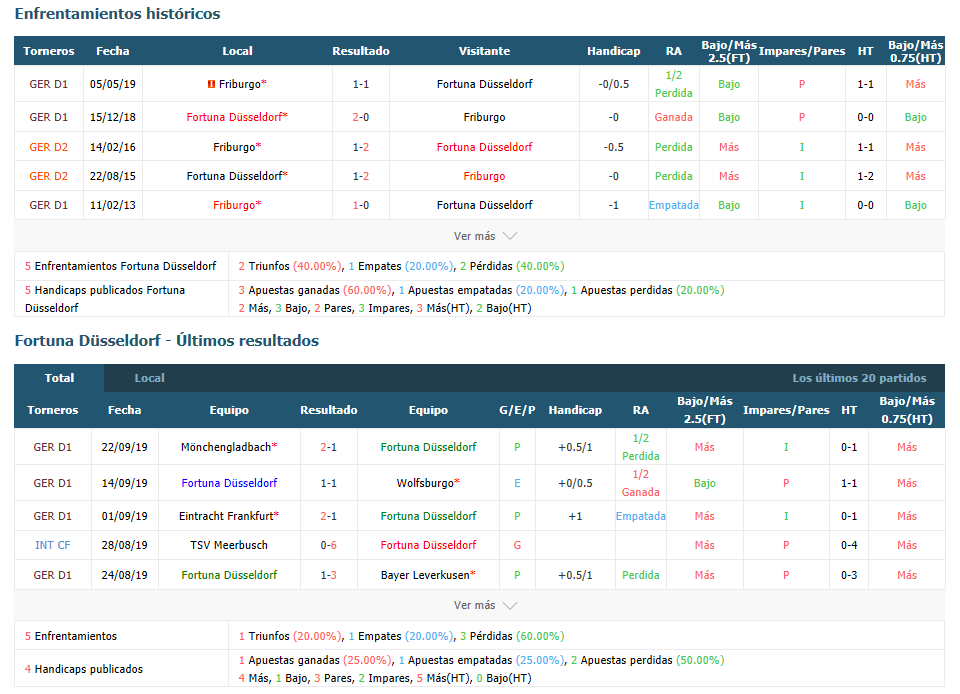Click the 22/08/15 date cell

point(113,176)
